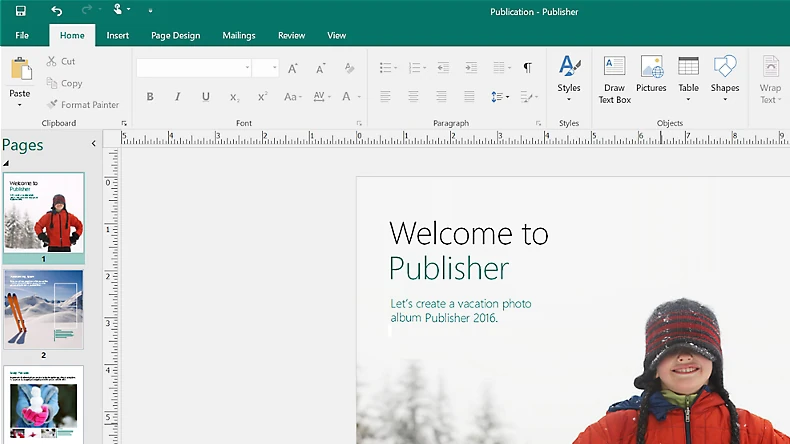Viewport: 790px width, 444px height.
Task: Align text right
Action: point(441,97)
